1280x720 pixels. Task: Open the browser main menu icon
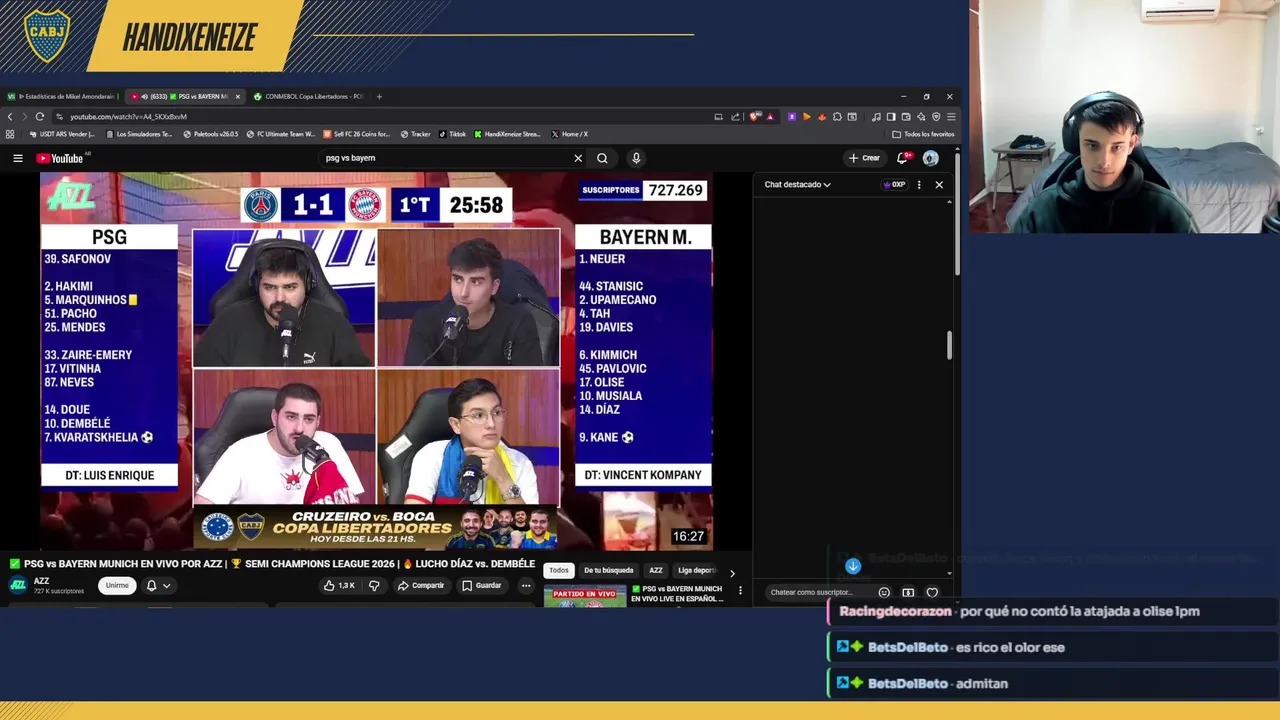951,117
